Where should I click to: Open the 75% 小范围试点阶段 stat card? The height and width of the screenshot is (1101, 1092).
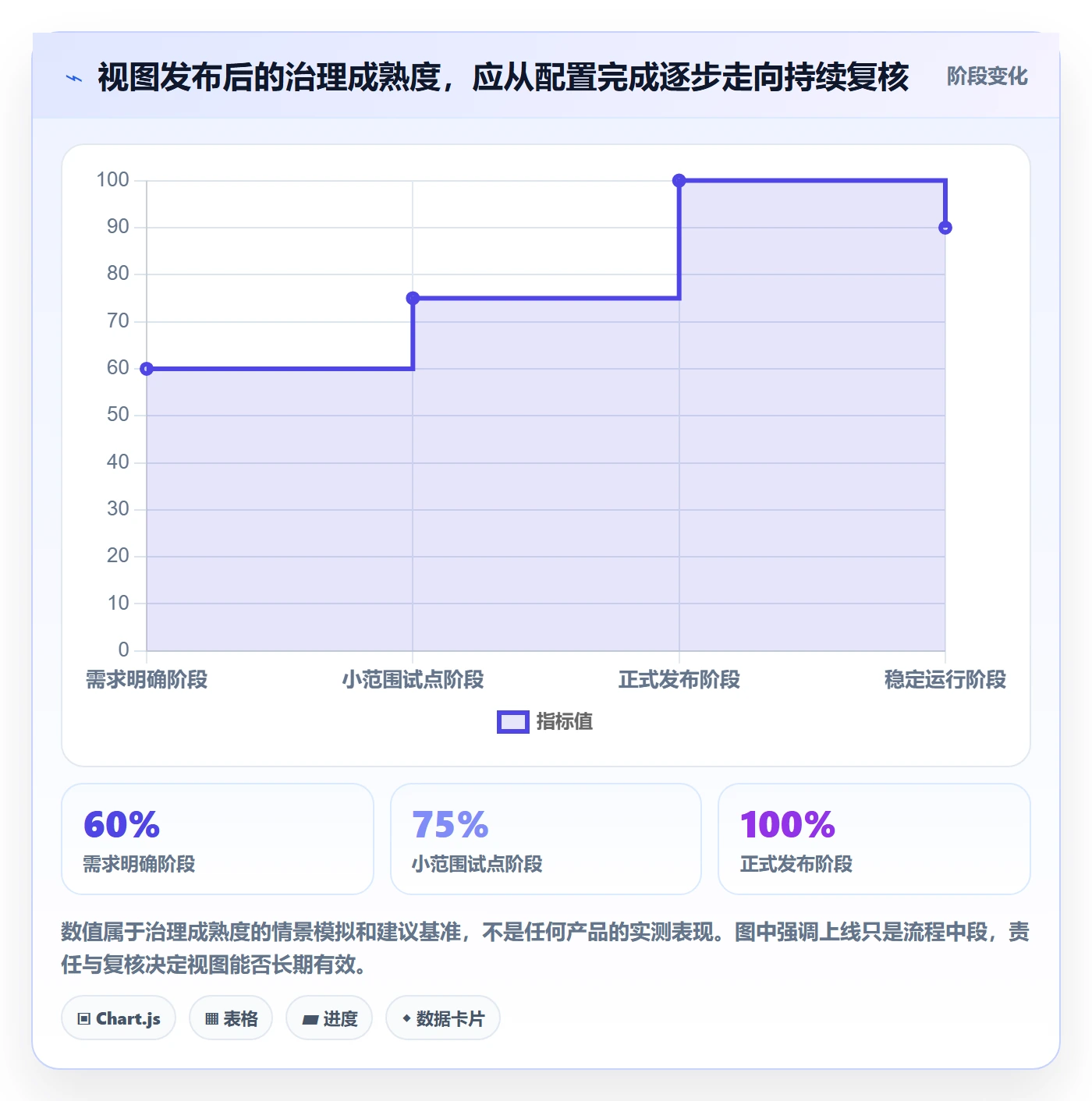point(546,839)
